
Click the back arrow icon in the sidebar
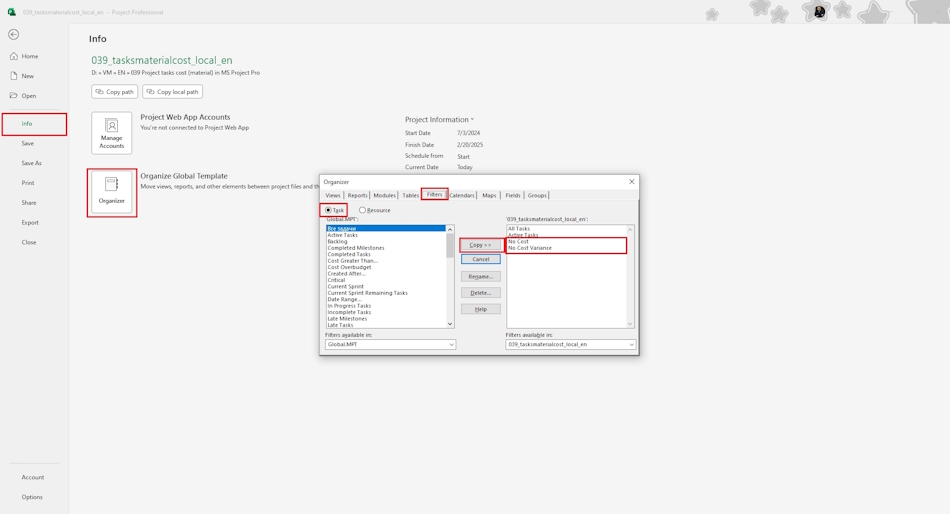point(13,35)
